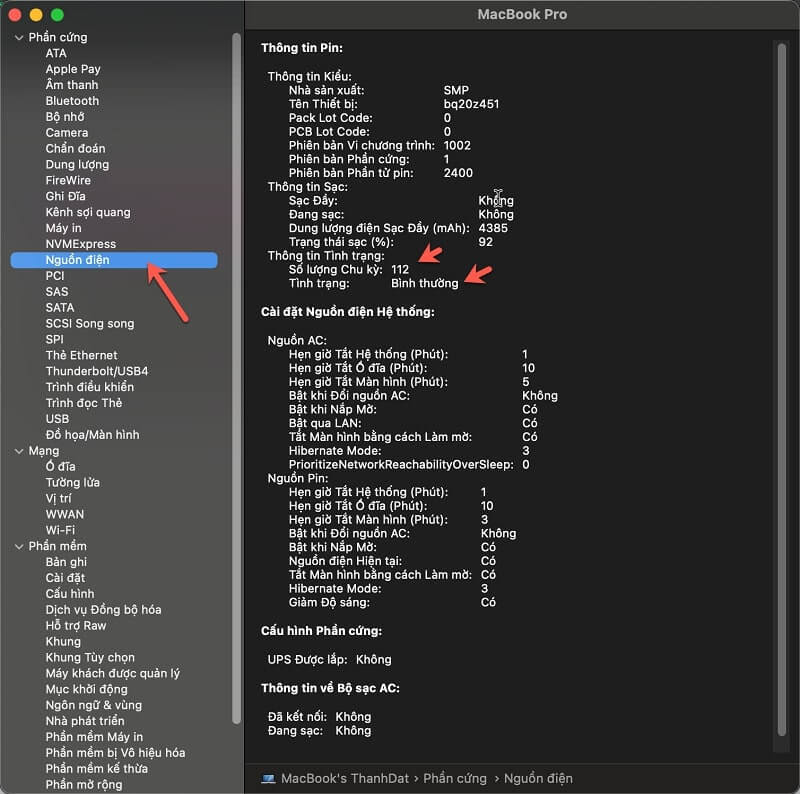Select Phần mềm Máy in item
The image size is (800, 794).
pos(94,737)
